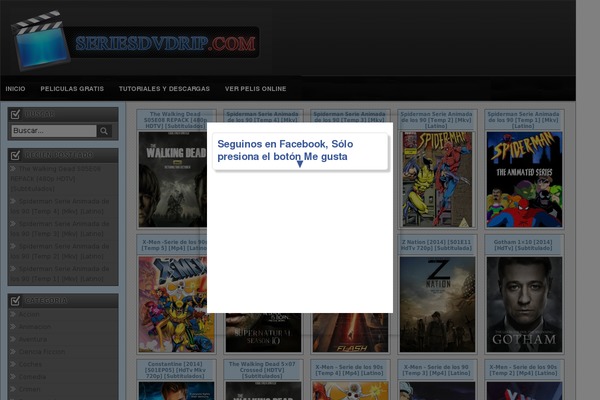600x400 pixels.
Task: Click title Constantine [2014] S01EP05
Action: [x=176, y=370]
